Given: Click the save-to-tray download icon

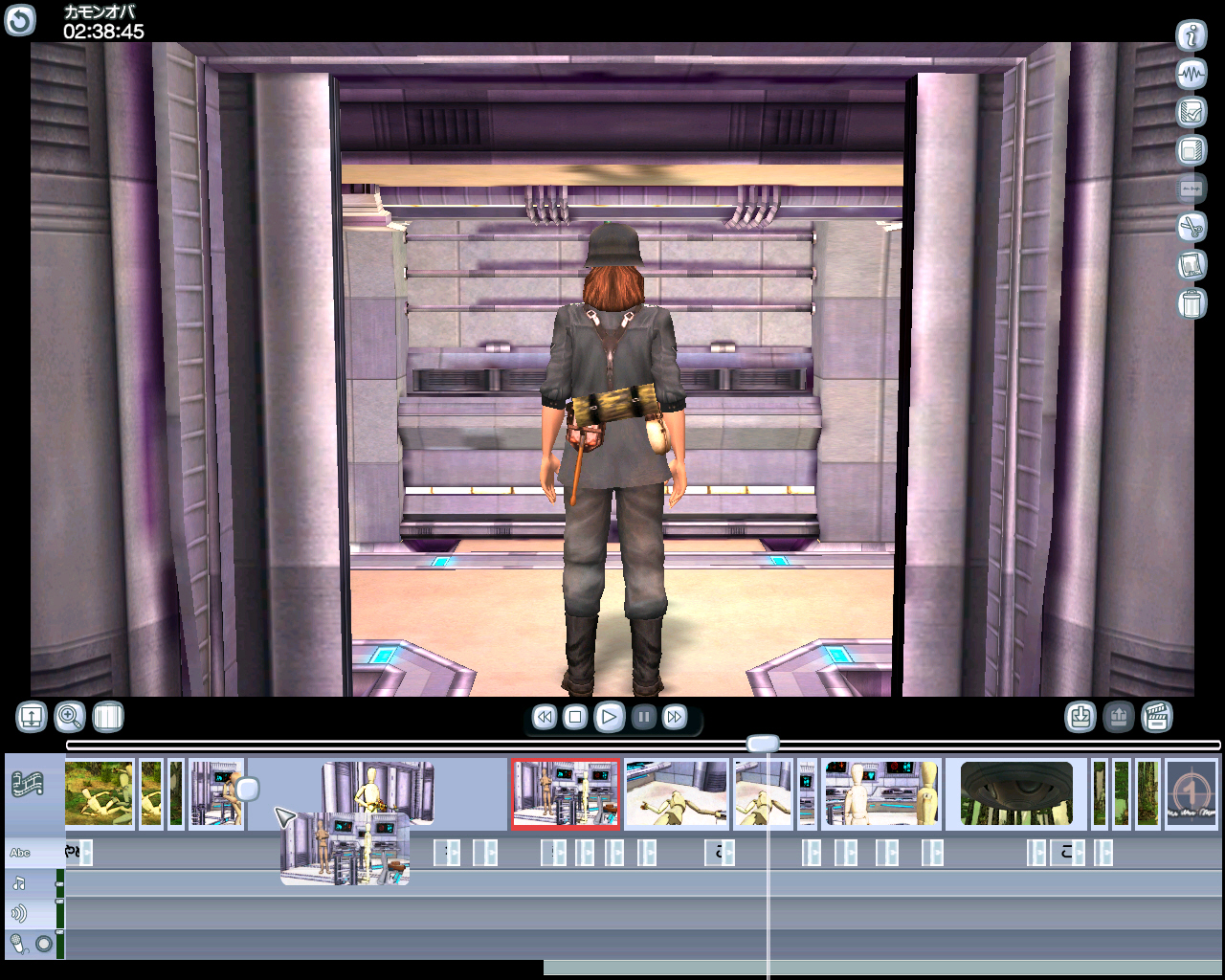Looking at the screenshot, I should coord(1080,717).
